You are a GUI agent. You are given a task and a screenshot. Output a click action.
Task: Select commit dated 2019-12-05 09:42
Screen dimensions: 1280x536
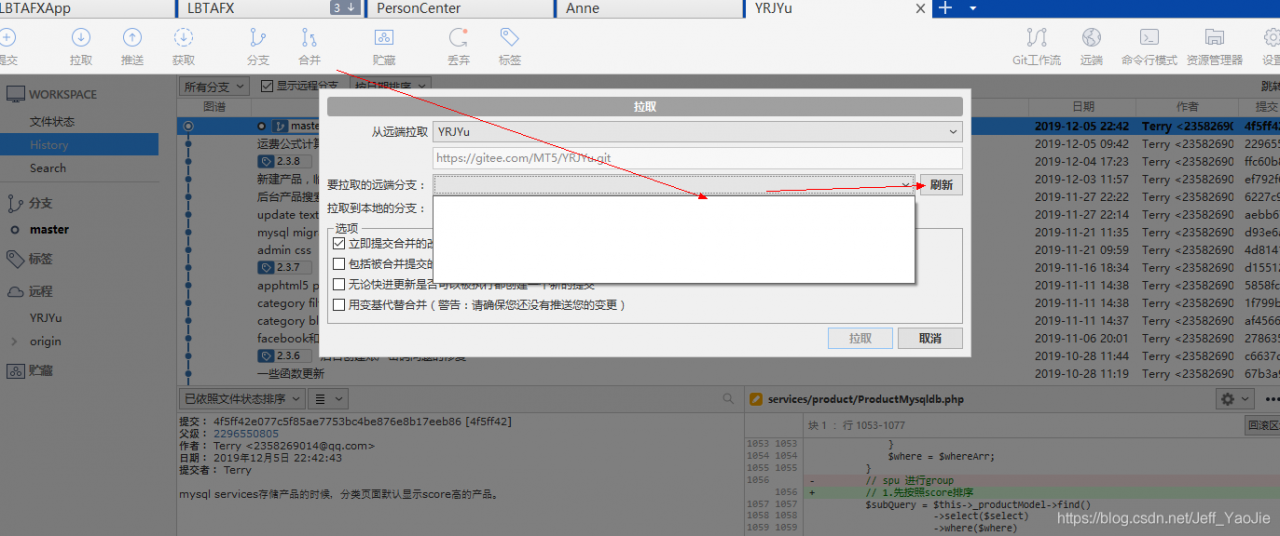click(1081, 144)
